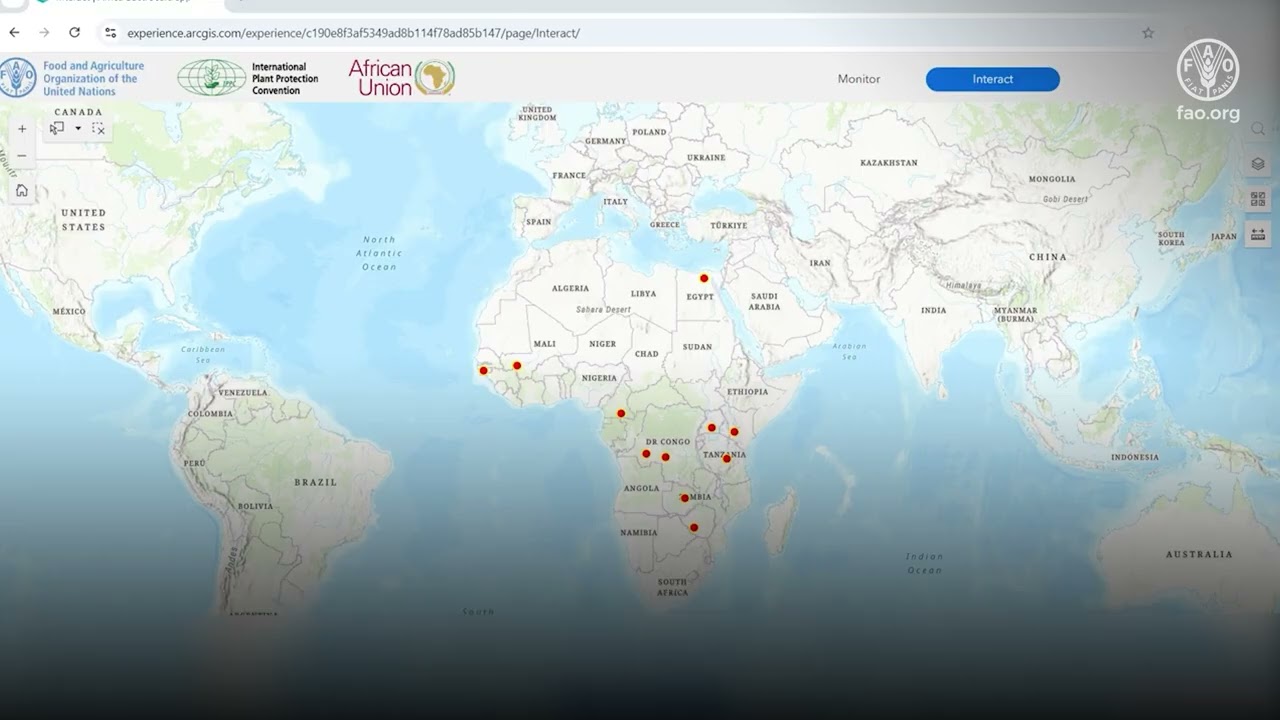The image size is (1280, 720).
Task: Open the select tool options dropdown
Action: point(78,128)
